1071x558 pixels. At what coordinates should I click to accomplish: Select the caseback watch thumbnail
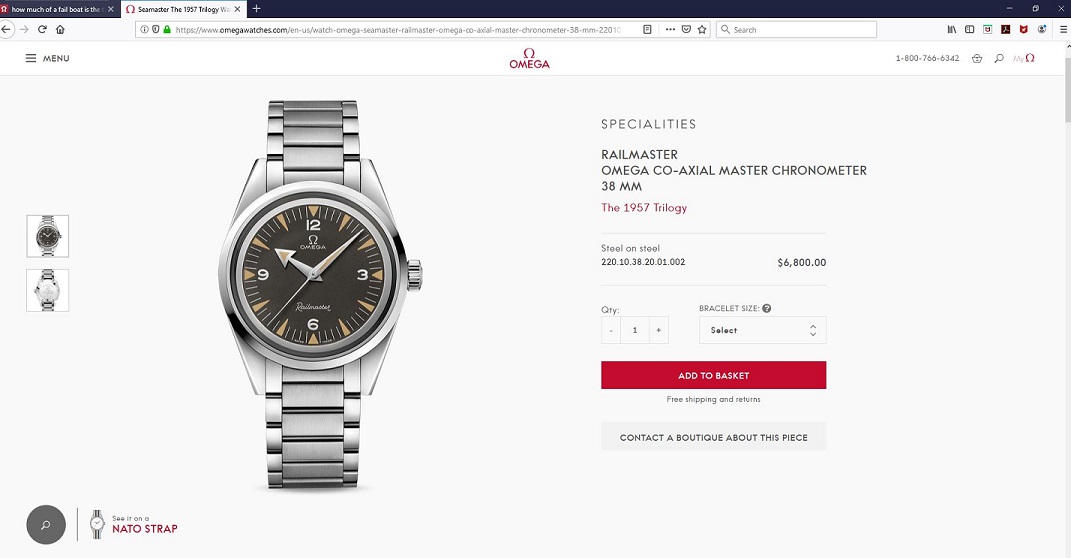click(x=48, y=290)
